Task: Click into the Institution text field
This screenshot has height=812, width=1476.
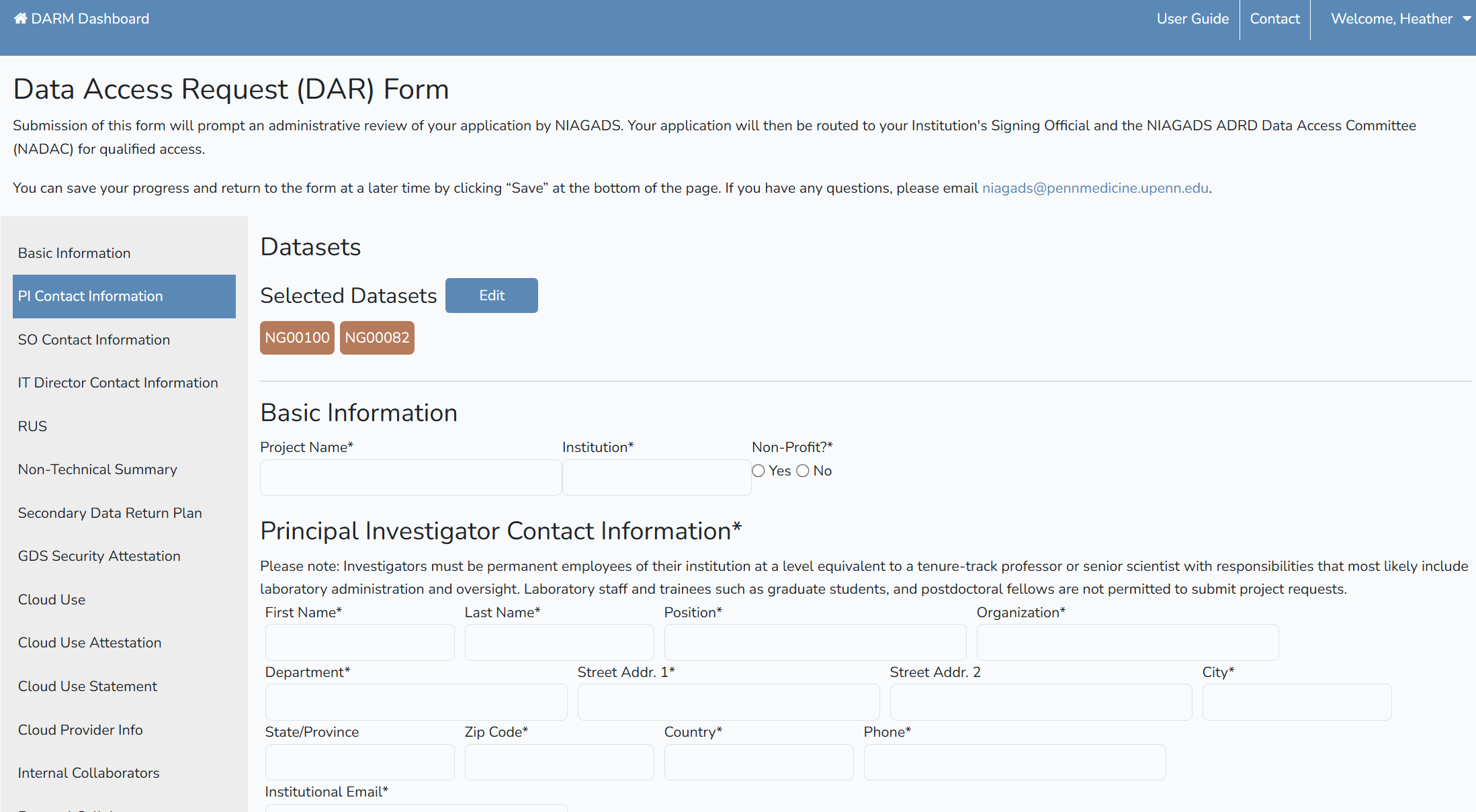Action: pos(656,478)
